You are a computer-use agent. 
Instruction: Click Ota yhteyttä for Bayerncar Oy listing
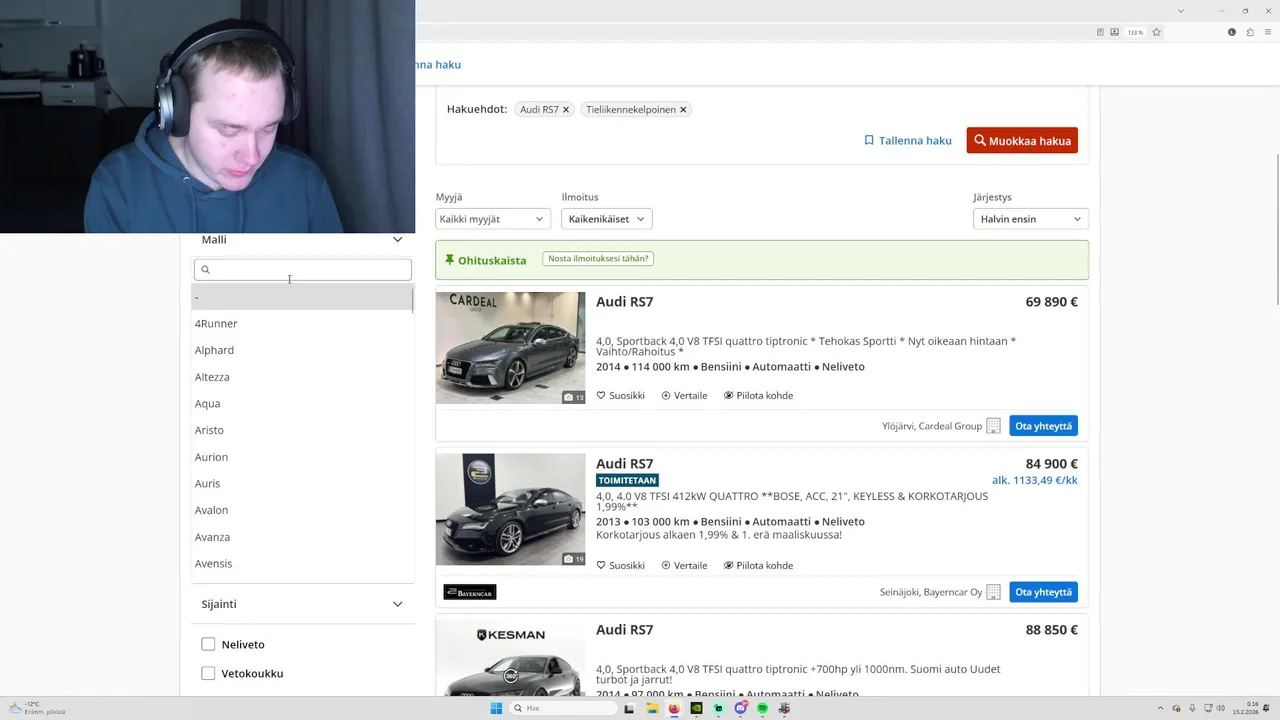pos(1043,592)
